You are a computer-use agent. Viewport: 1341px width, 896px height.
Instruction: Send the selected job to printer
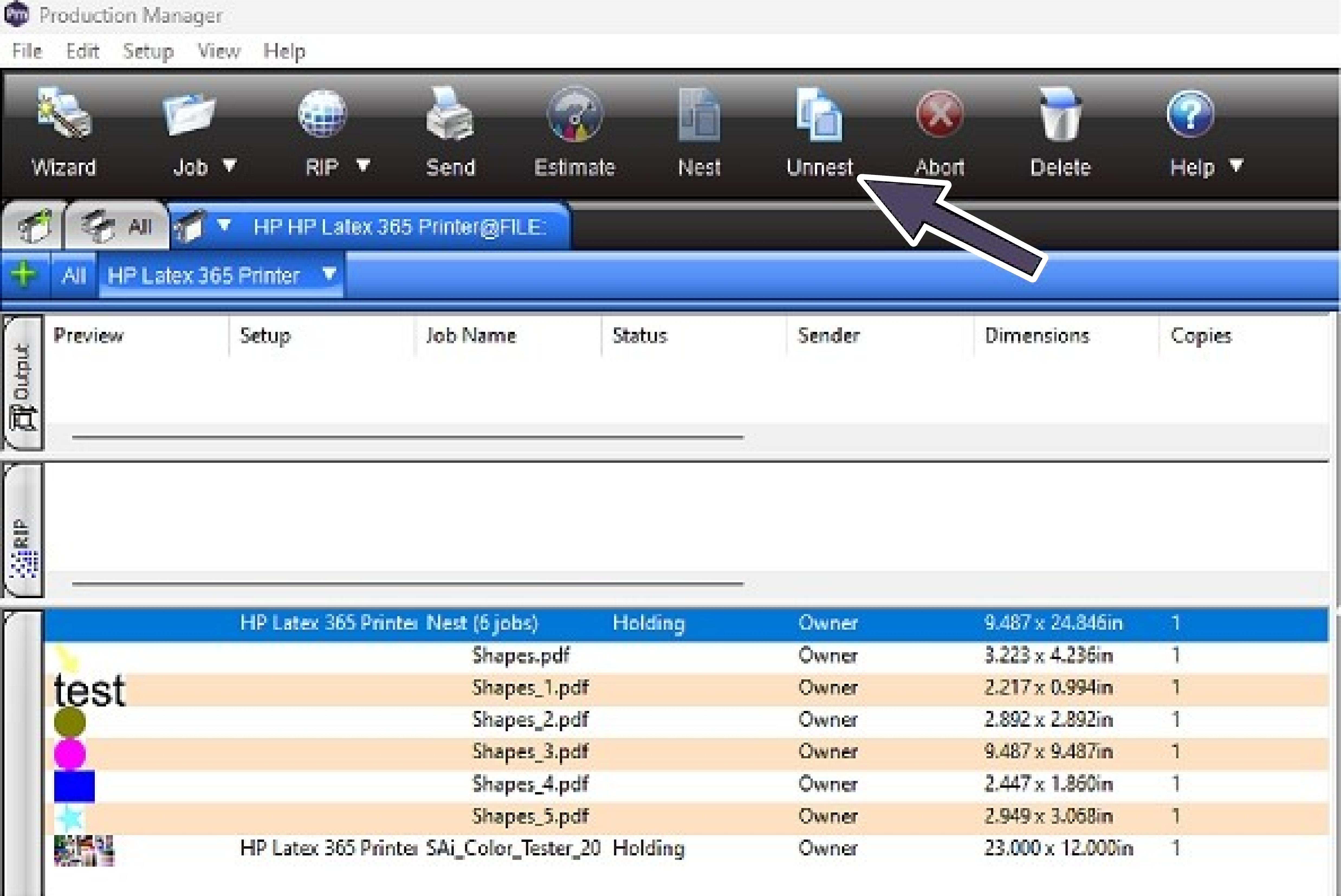tap(451, 132)
